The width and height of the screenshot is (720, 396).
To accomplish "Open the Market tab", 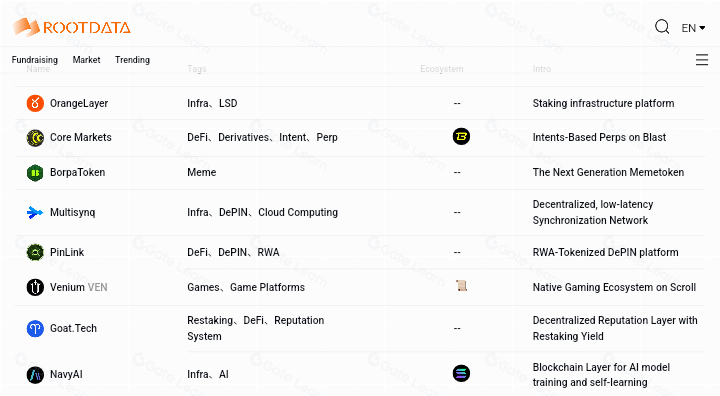I will tap(86, 60).
